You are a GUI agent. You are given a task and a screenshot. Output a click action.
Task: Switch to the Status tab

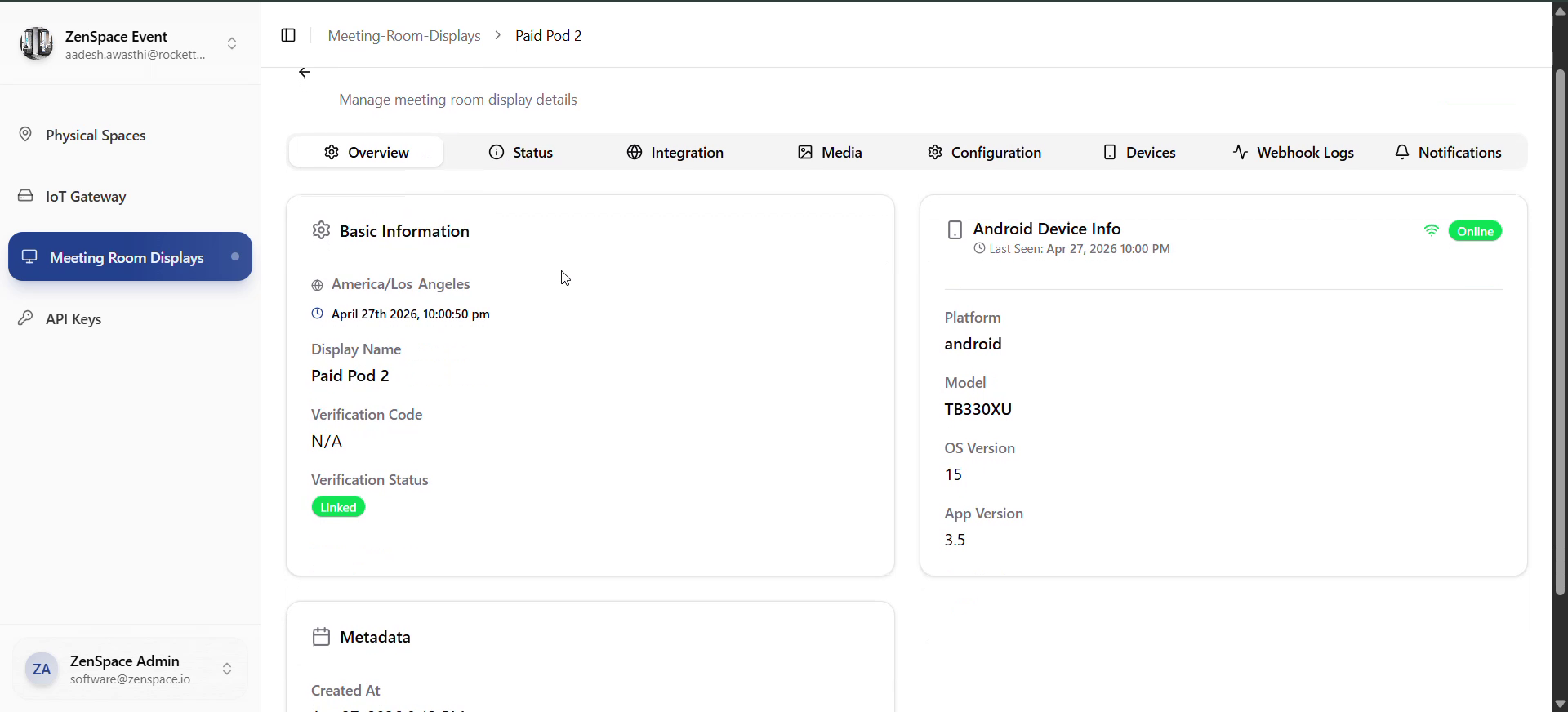[521, 152]
